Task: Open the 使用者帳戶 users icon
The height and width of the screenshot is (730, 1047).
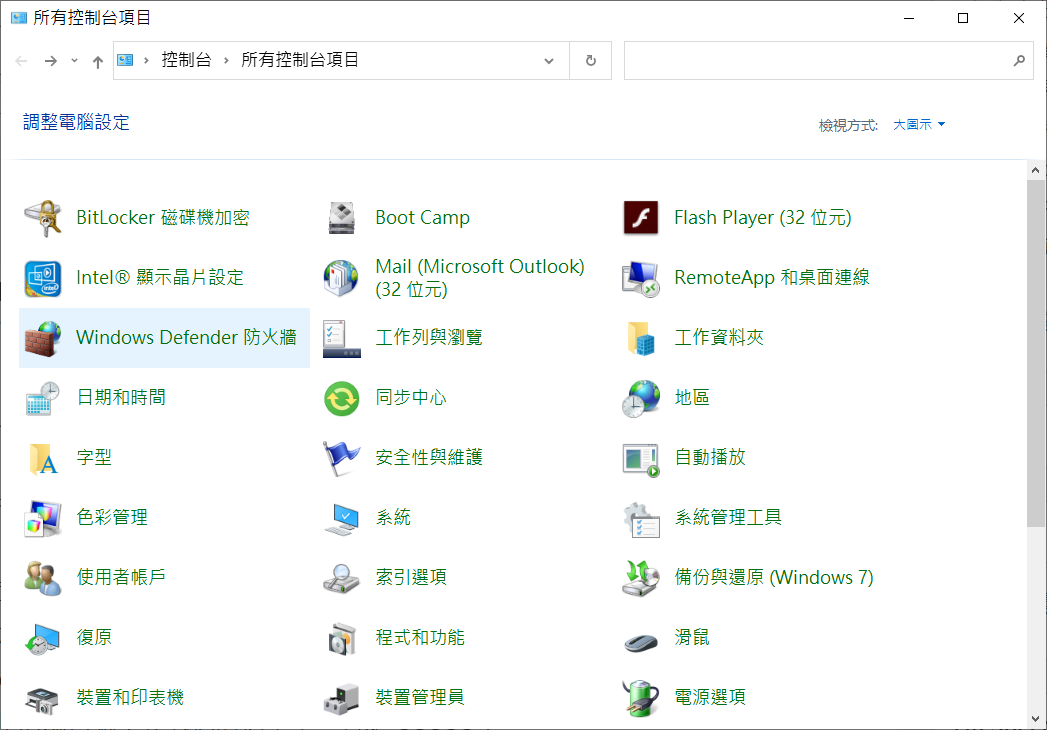Action: 43,578
